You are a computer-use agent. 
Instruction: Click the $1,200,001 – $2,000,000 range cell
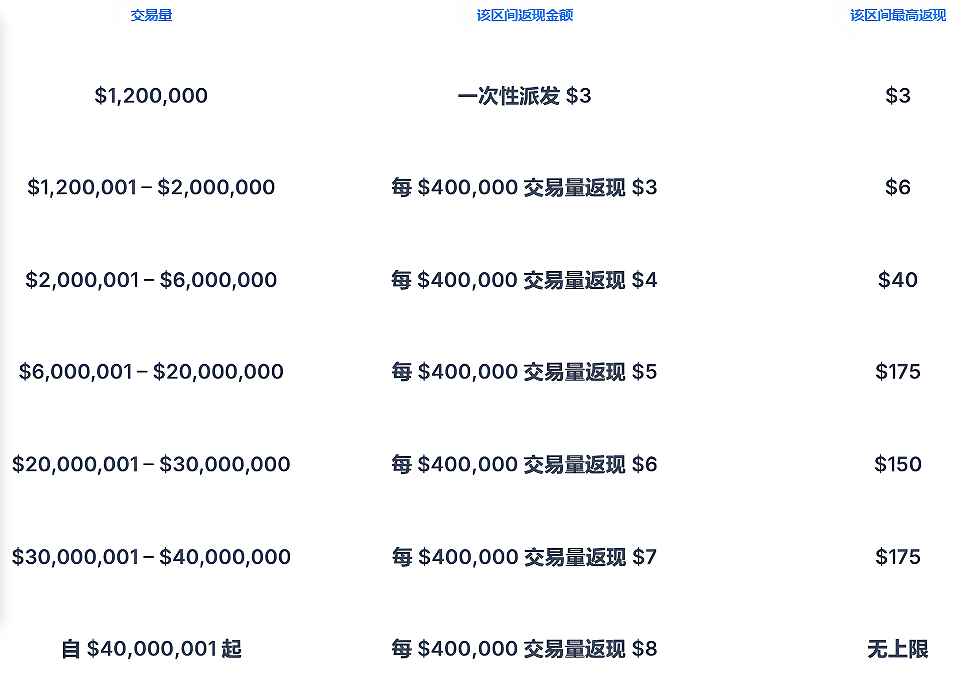point(151,187)
